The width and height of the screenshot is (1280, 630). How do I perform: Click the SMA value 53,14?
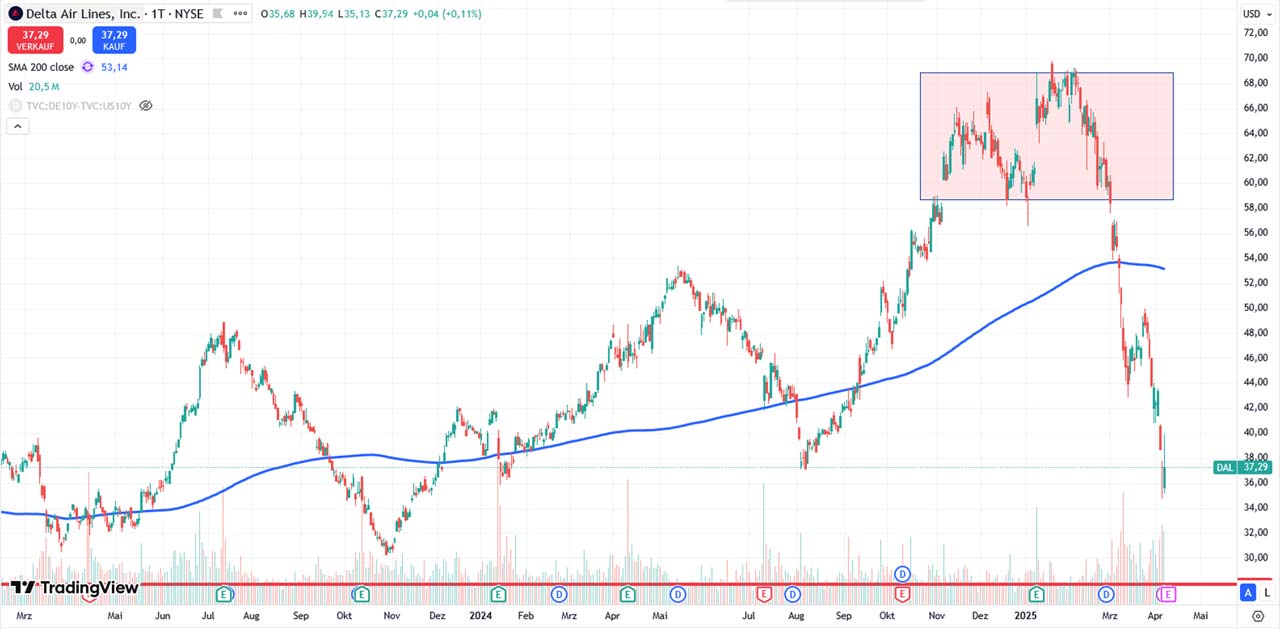click(x=114, y=67)
